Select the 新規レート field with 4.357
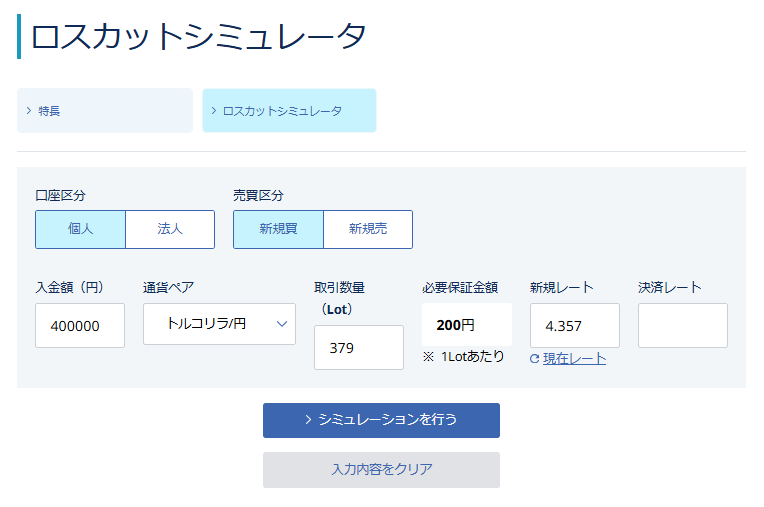 (x=574, y=326)
